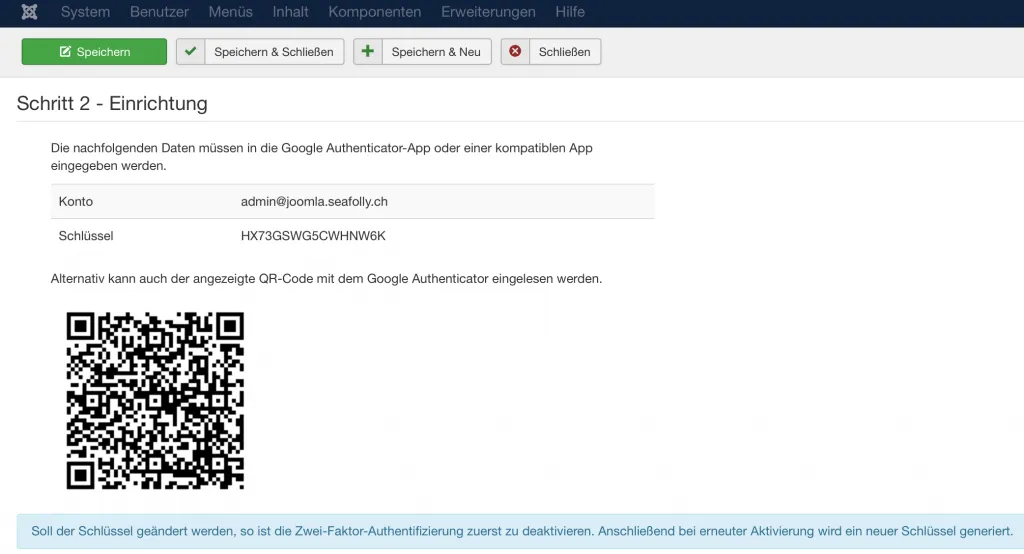Image resolution: width=1024 pixels, height=554 pixels.
Task: Select the account admin@joomla.seafolly.ch text
Action: click(314, 201)
